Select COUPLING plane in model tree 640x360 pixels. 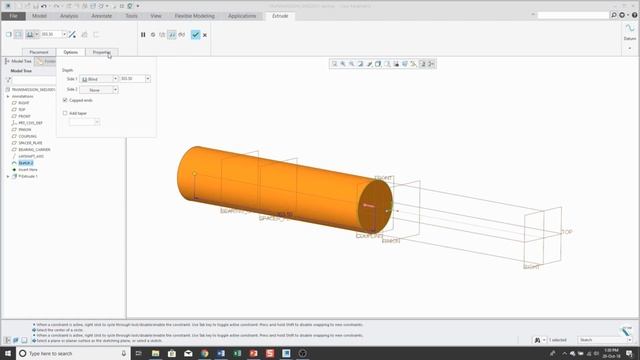pyautogui.click(x=27, y=136)
